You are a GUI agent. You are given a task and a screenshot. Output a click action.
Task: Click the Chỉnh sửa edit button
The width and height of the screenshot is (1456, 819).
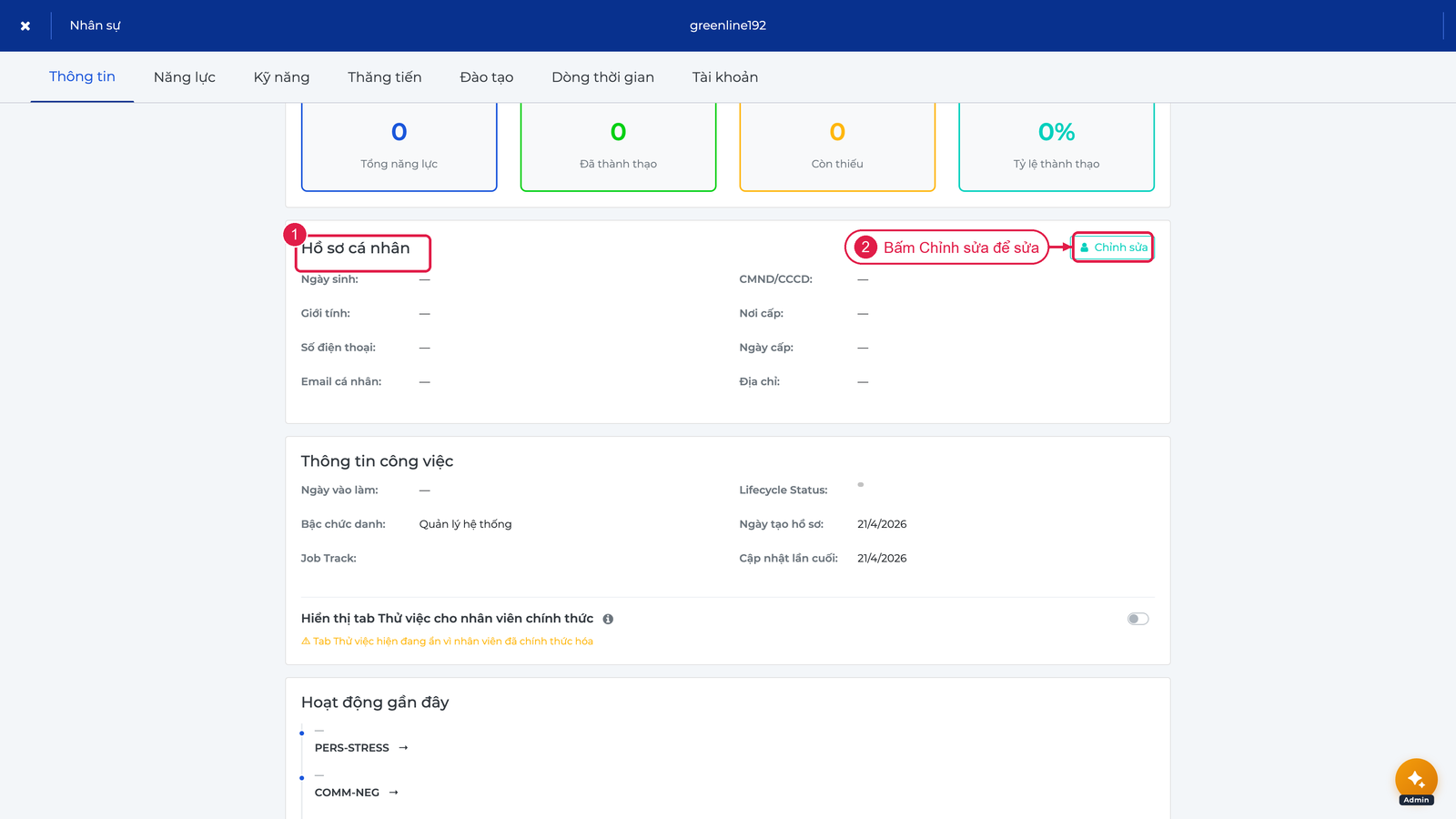[x=1113, y=248]
